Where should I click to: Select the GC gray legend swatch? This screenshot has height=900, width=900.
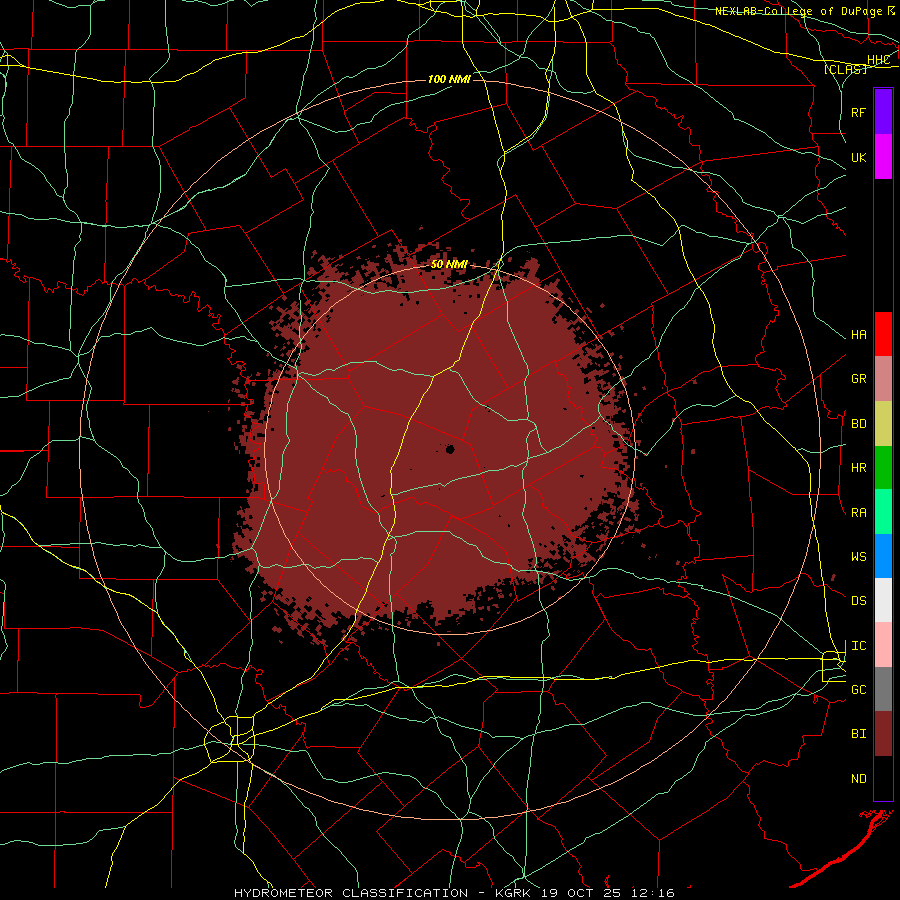[x=883, y=689]
